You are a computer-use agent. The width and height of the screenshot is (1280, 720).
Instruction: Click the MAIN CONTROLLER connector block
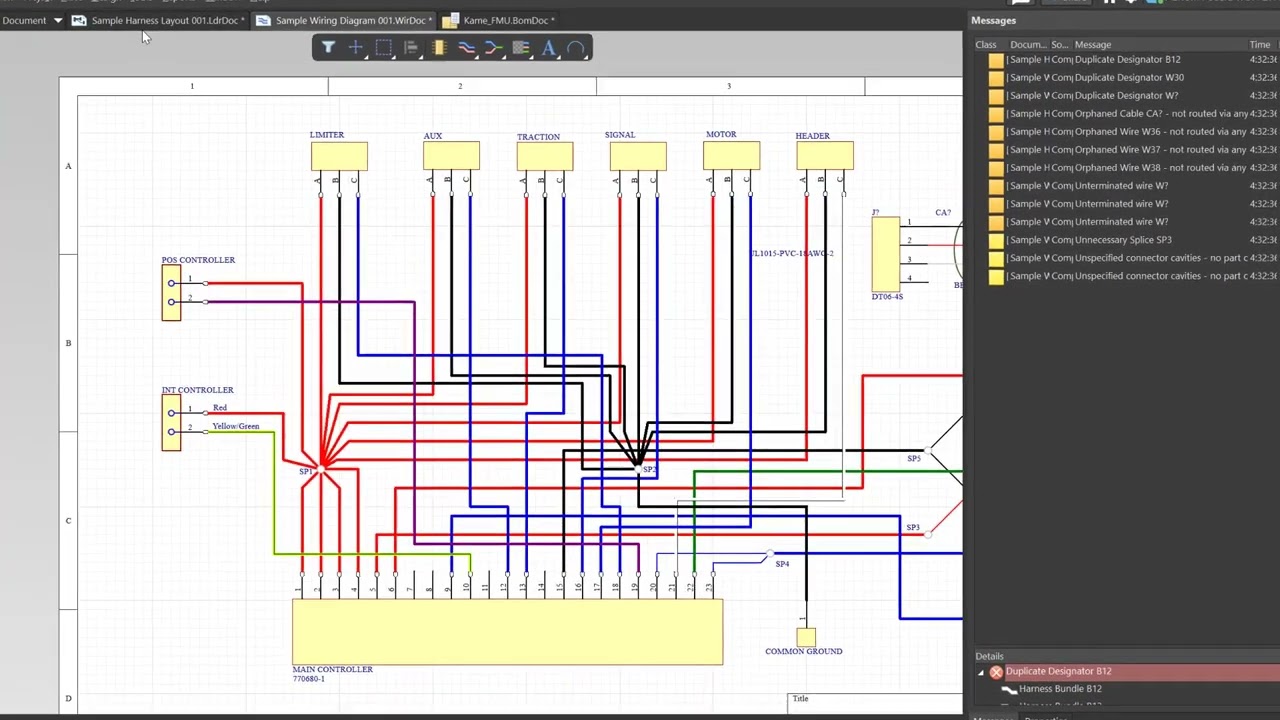[x=507, y=632]
